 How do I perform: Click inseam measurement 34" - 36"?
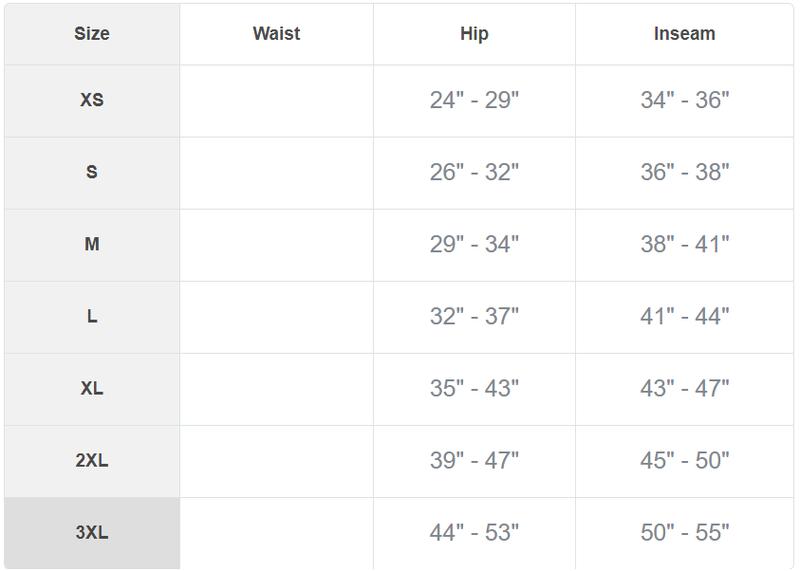tap(684, 100)
